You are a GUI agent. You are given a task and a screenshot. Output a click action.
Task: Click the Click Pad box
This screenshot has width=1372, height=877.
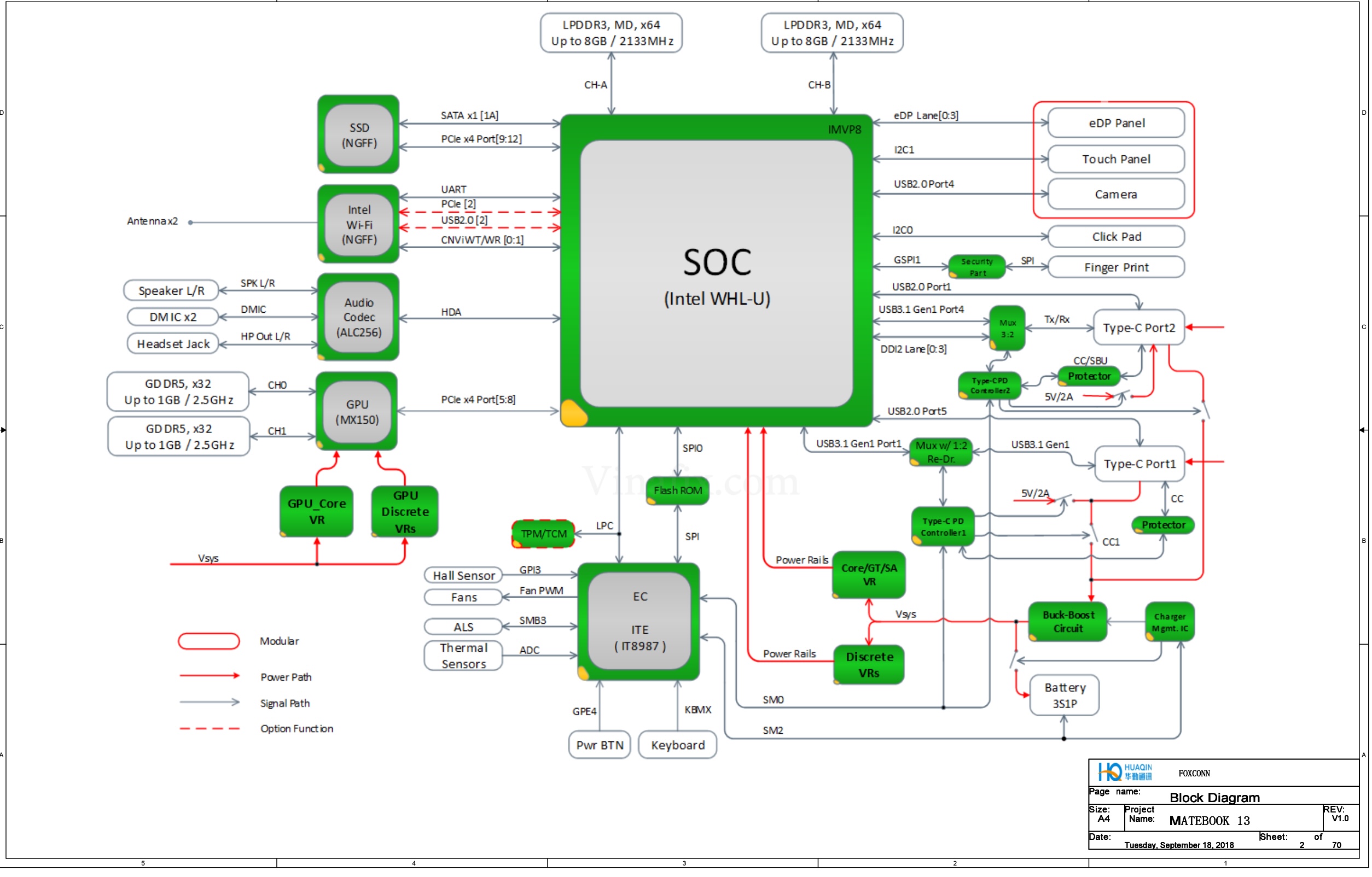pos(1116,237)
